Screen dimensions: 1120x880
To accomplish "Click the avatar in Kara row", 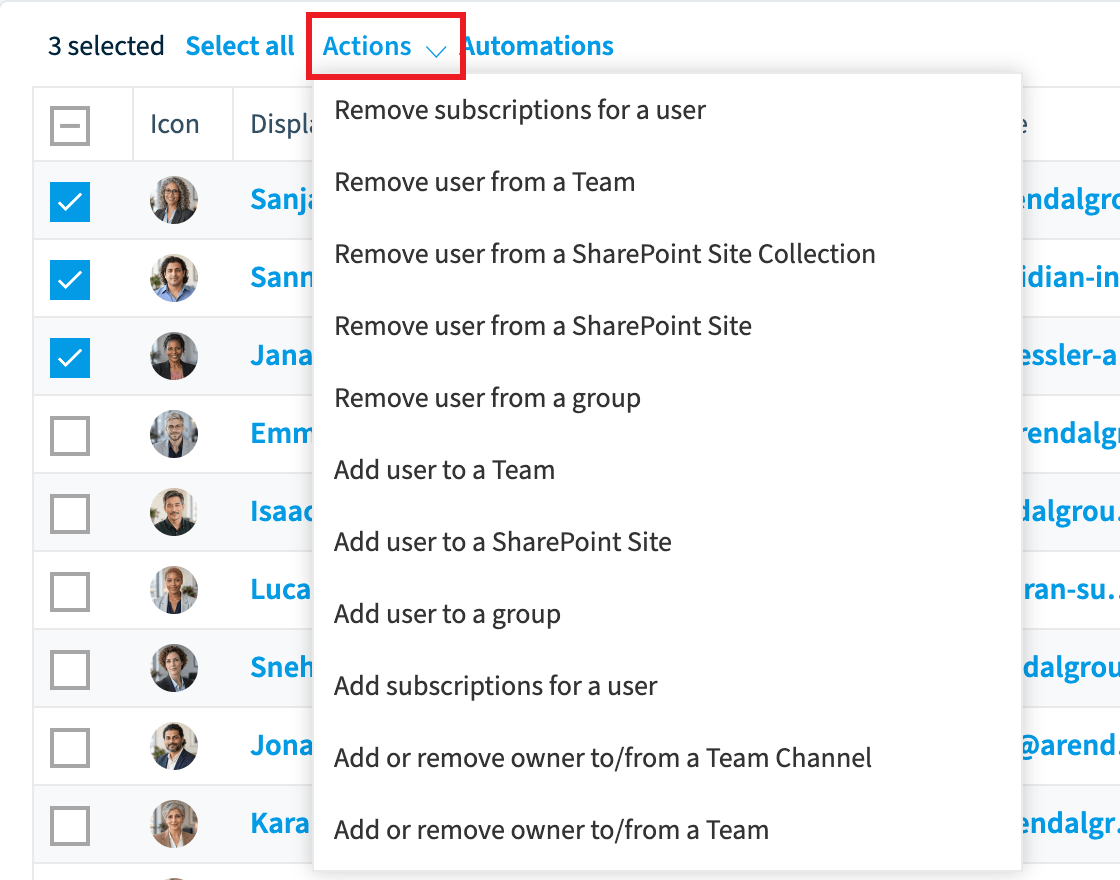I will point(174,823).
